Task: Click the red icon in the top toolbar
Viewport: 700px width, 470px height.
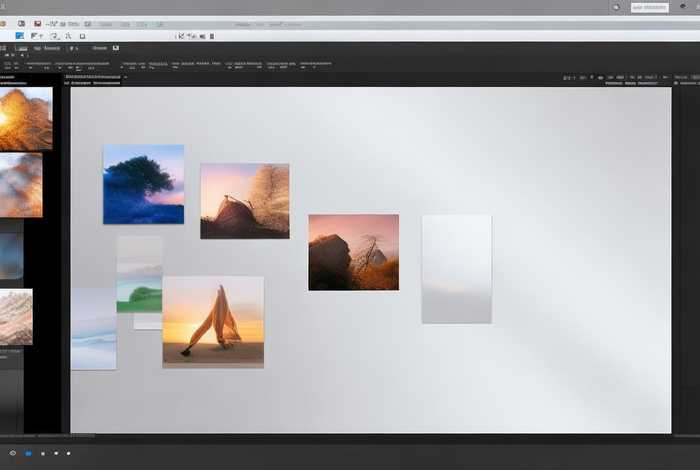Action: coord(38,23)
